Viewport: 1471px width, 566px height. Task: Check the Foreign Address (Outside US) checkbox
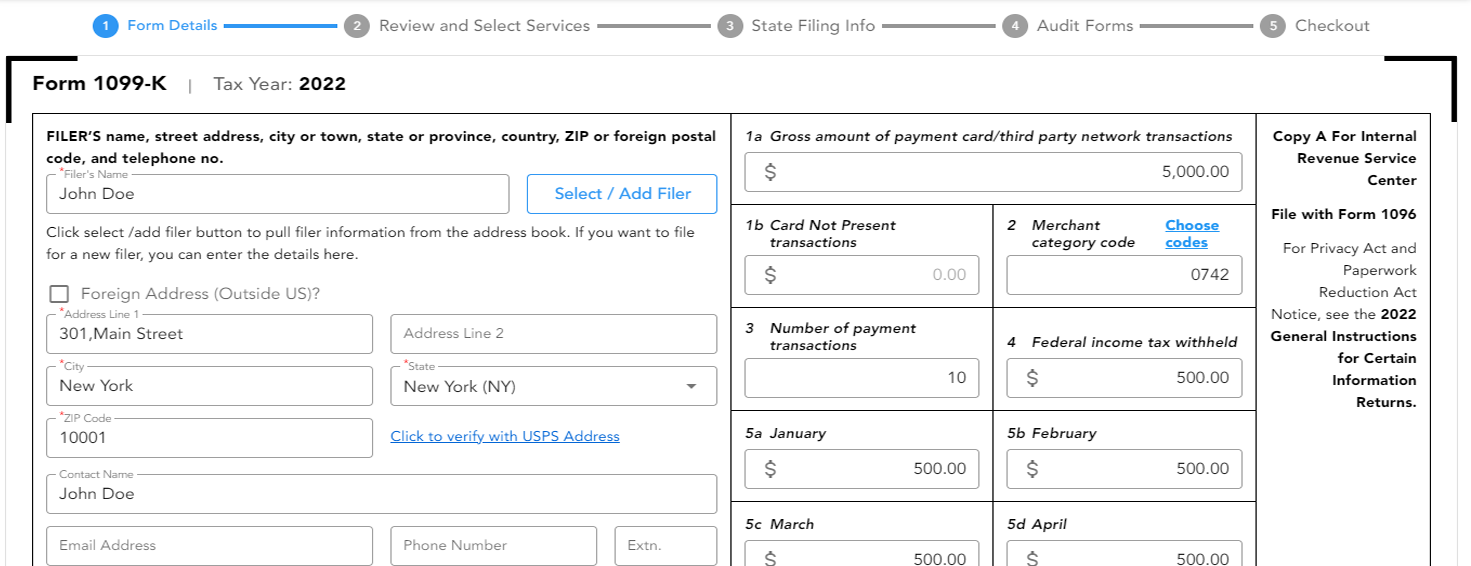click(x=59, y=294)
